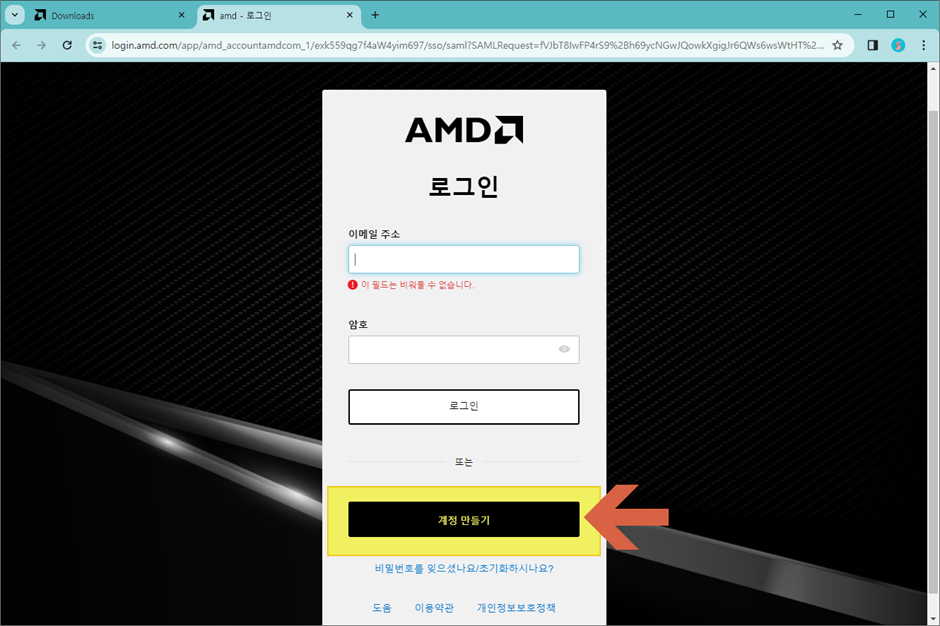Viewport: 940px width, 626px height.
Task: Close the amd - 로그인 tab
Action: [350, 15]
